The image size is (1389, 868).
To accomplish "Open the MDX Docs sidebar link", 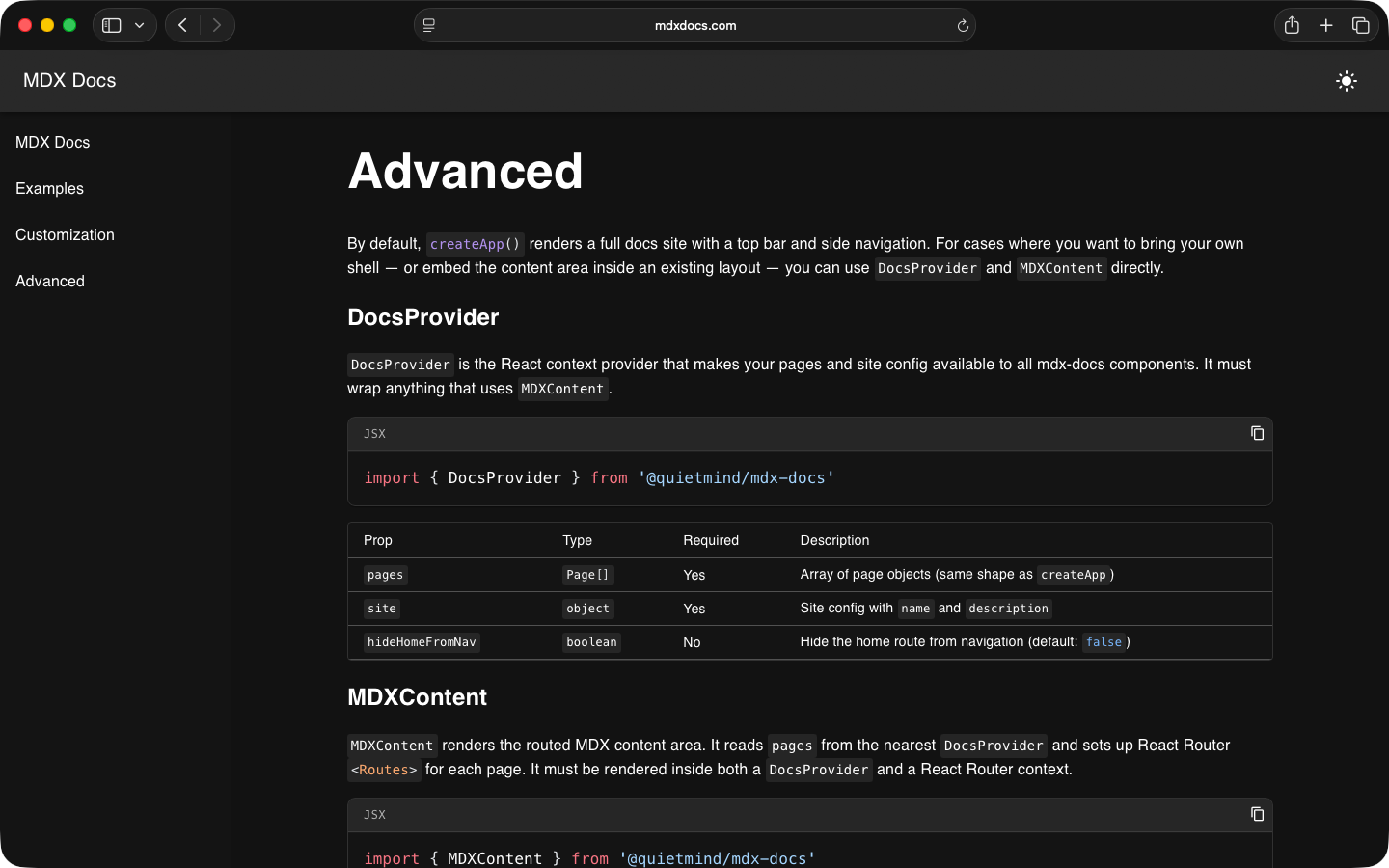I will [x=52, y=142].
